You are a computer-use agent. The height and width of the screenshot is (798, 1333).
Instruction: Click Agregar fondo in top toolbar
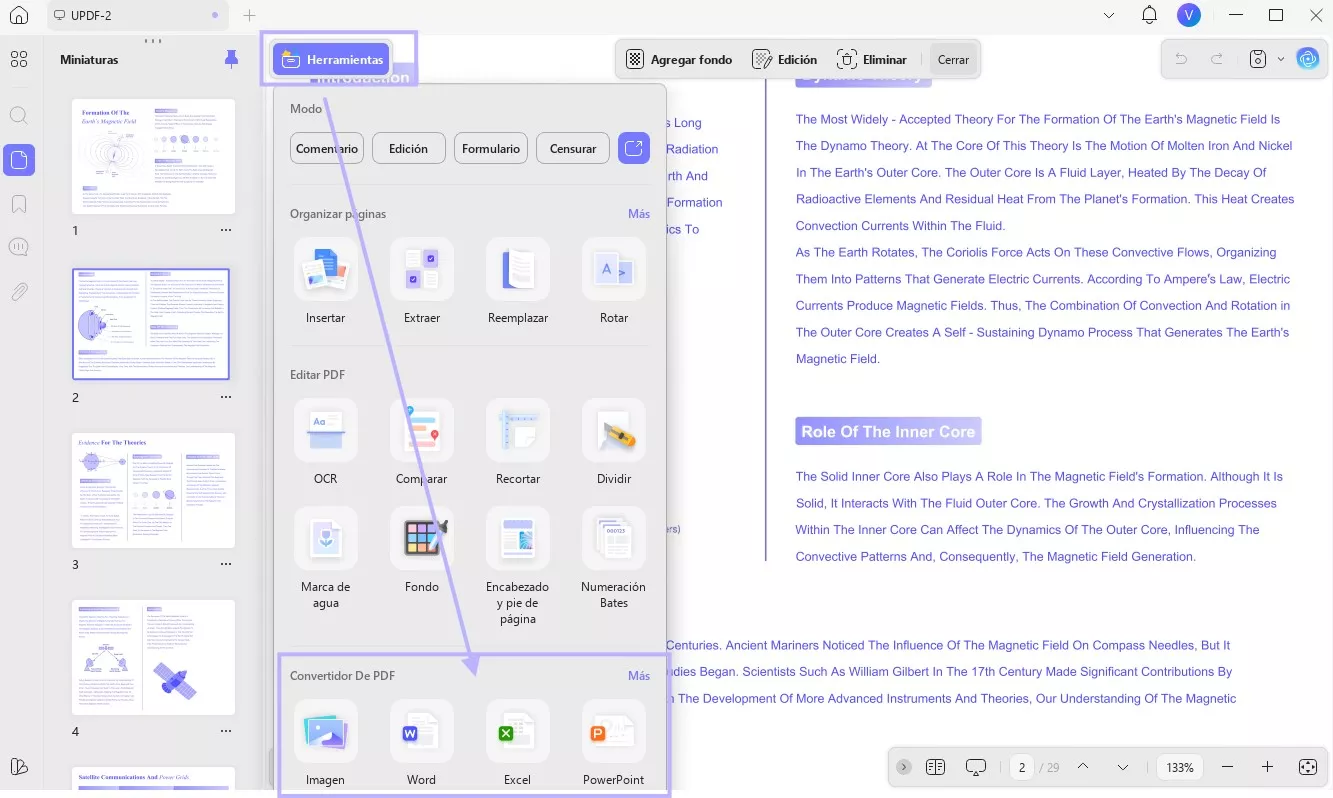(680, 60)
